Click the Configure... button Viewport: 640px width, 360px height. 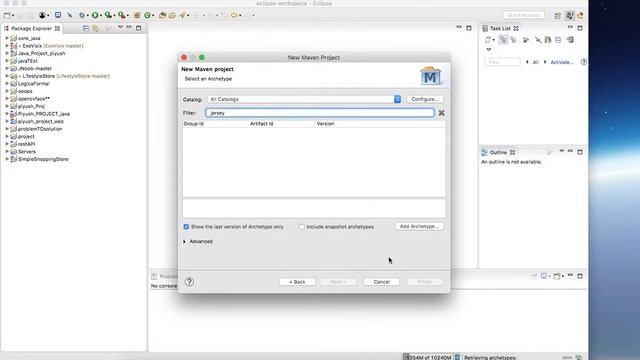point(425,99)
